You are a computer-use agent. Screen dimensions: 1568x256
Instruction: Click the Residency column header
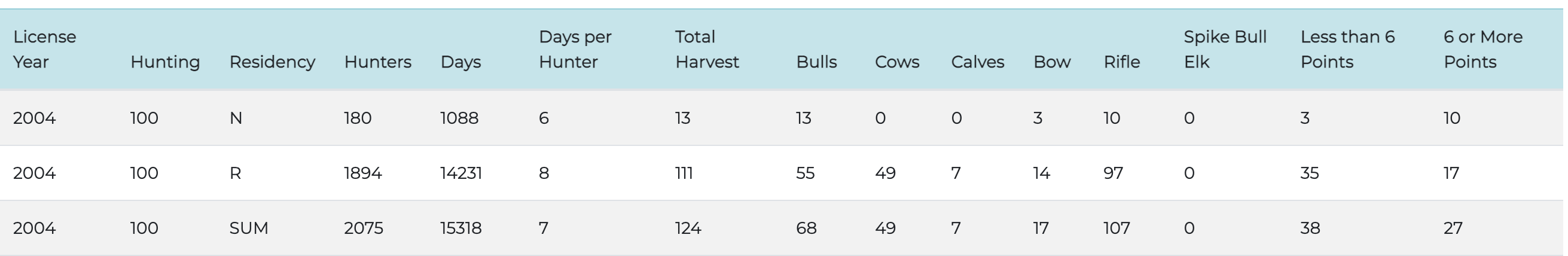[272, 62]
